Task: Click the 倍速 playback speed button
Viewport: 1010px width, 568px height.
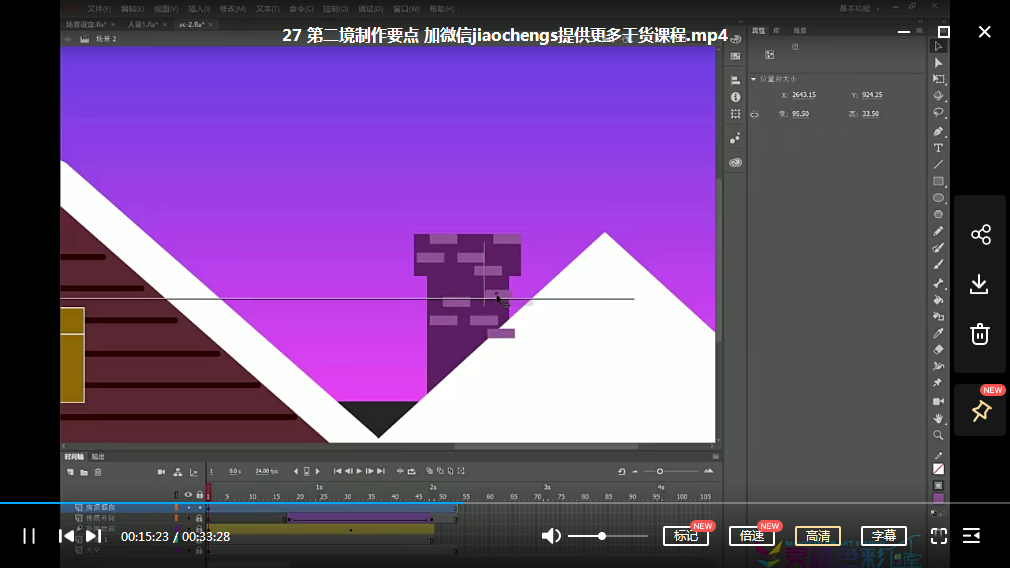Action: (x=752, y=536)
